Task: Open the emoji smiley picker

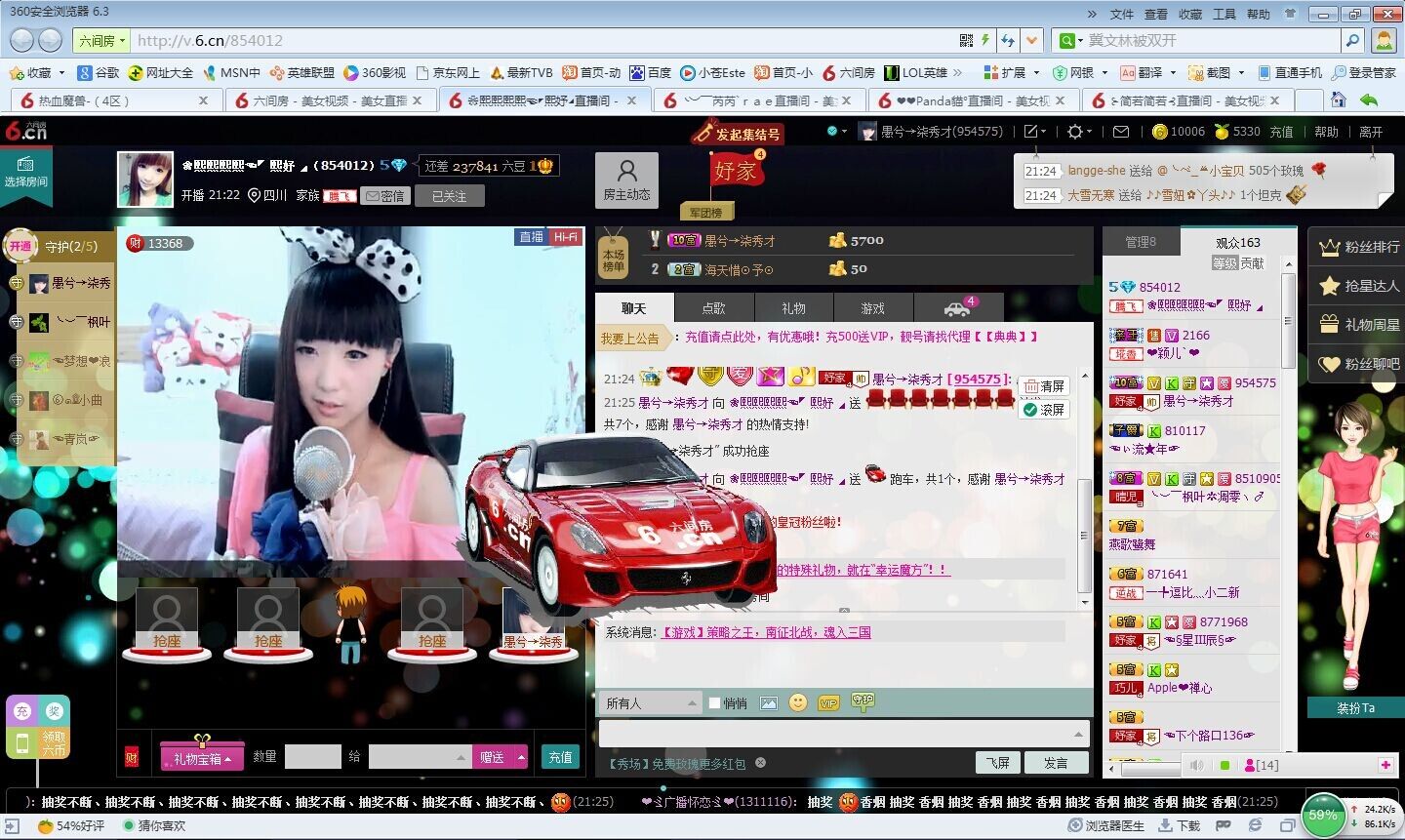Action: coord(798,702)
